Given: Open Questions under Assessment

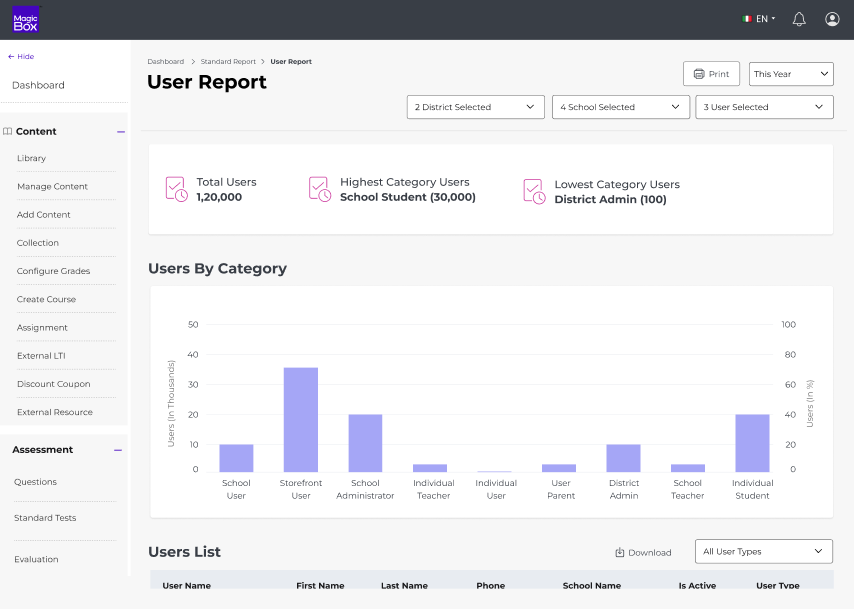Looking at the screenshot, I should point(35,482).
